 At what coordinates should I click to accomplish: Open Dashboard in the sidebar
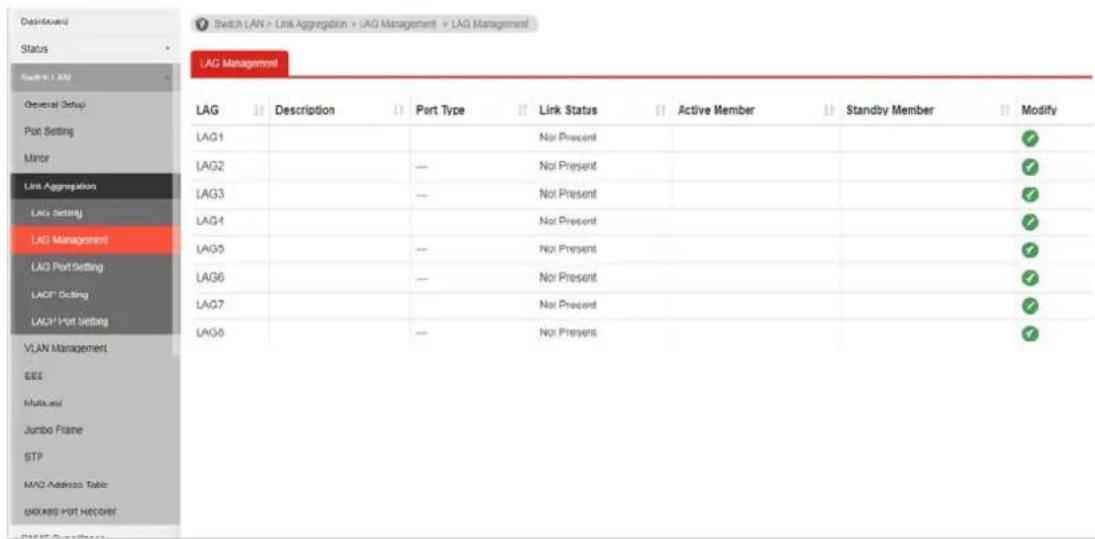click(x=44, y=22)
